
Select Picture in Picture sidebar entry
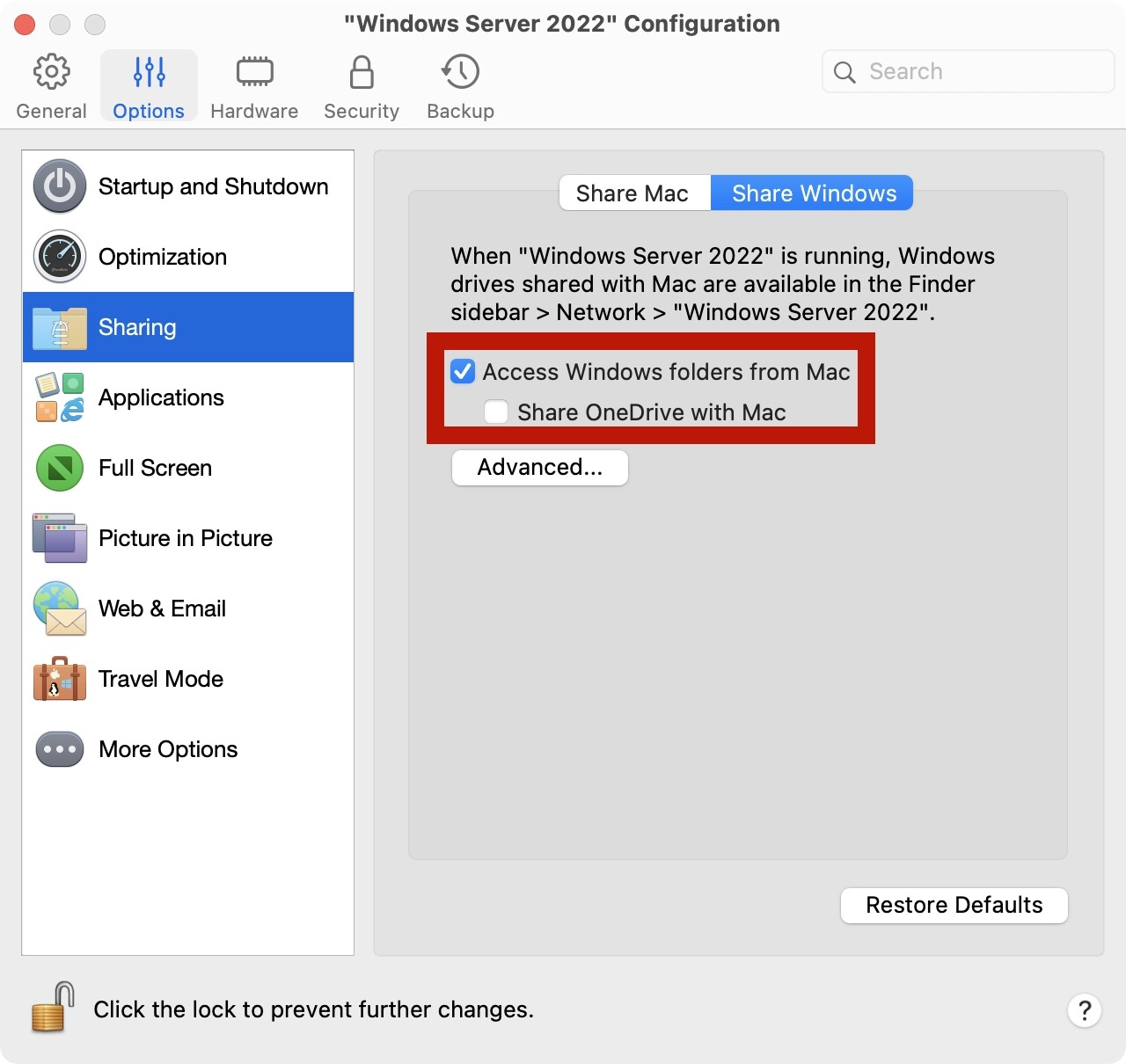coord(185,538)
